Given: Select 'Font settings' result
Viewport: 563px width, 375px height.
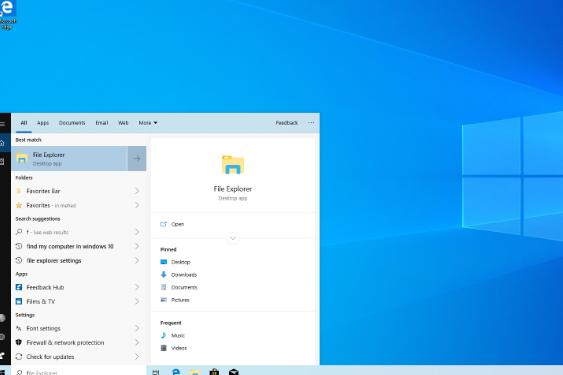Looking at the screenshot, I should (43, 328).
